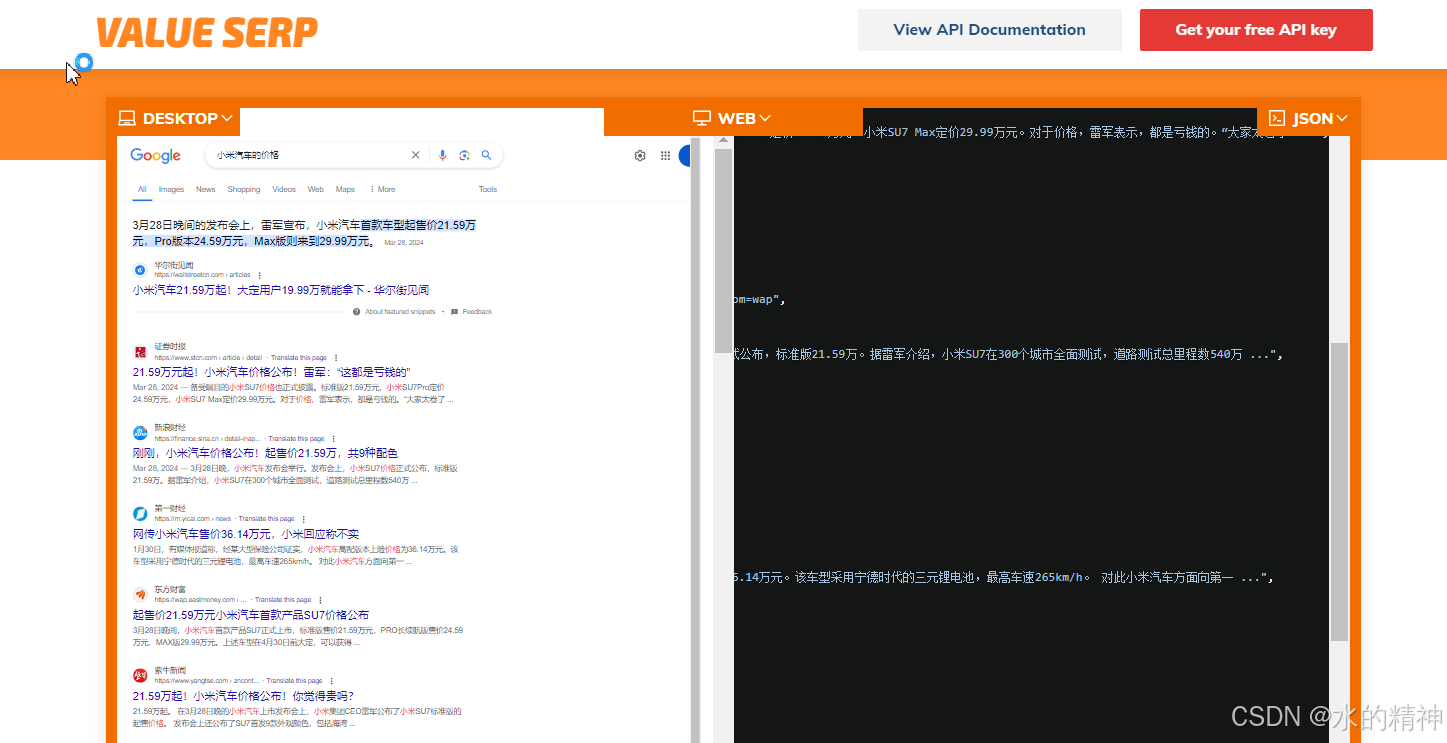The height and width of the screenshot is (743, 1447).
Task: Open the DESKTOP device dropdown
Action: click(175, 118)
